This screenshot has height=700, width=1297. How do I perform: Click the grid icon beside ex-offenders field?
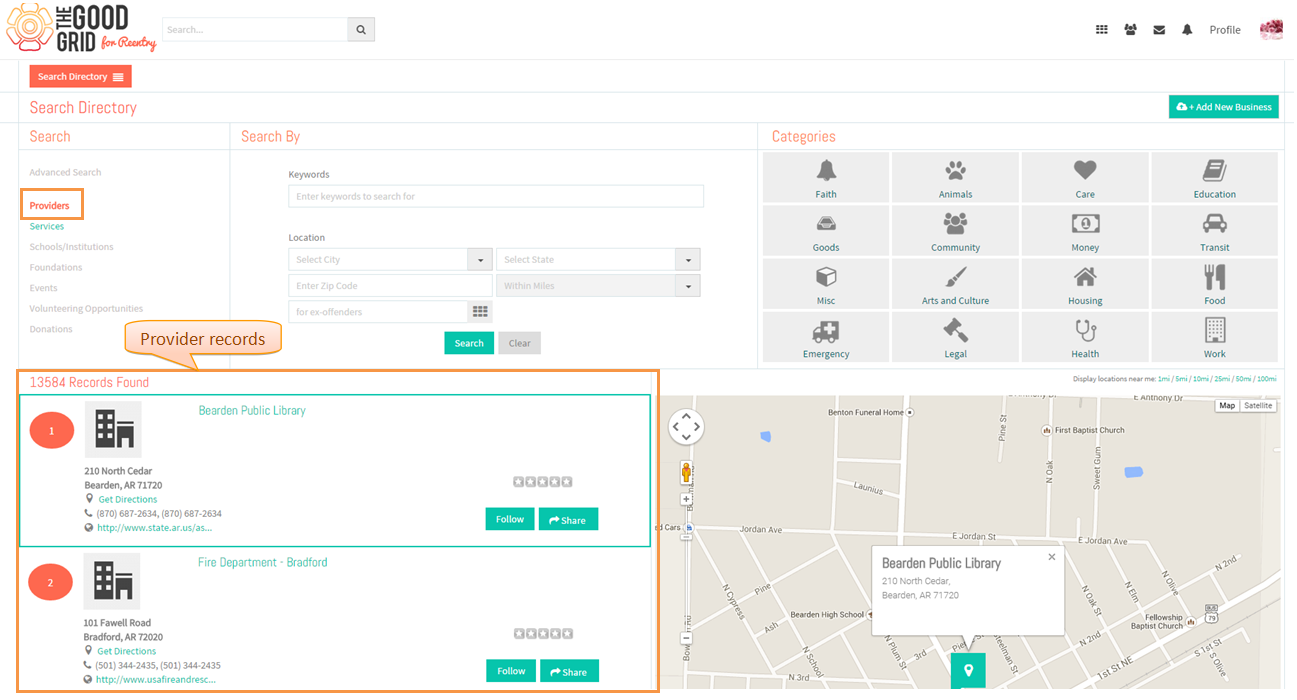481,312
